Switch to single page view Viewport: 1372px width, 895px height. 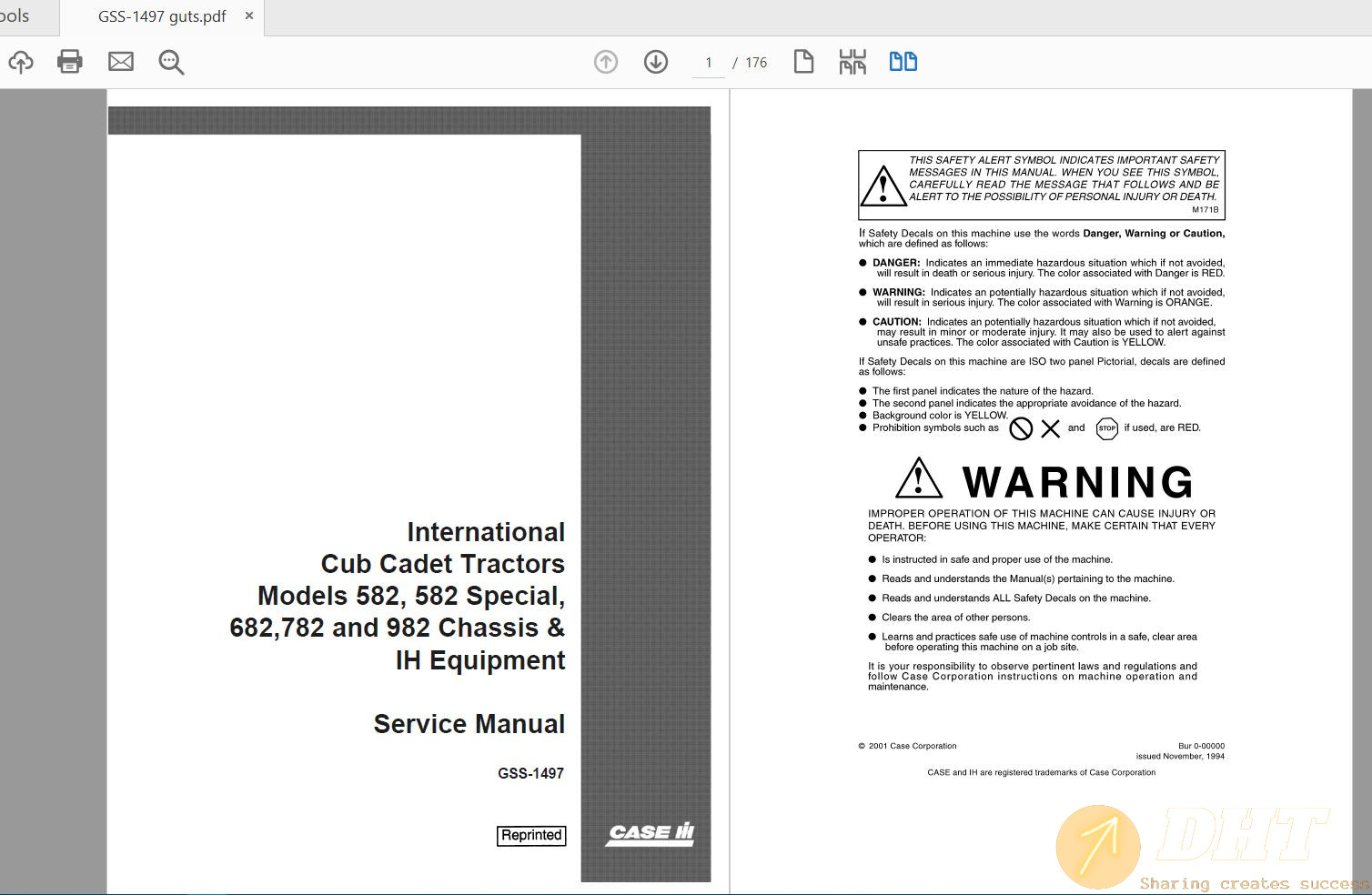click(x=803, y=62)
